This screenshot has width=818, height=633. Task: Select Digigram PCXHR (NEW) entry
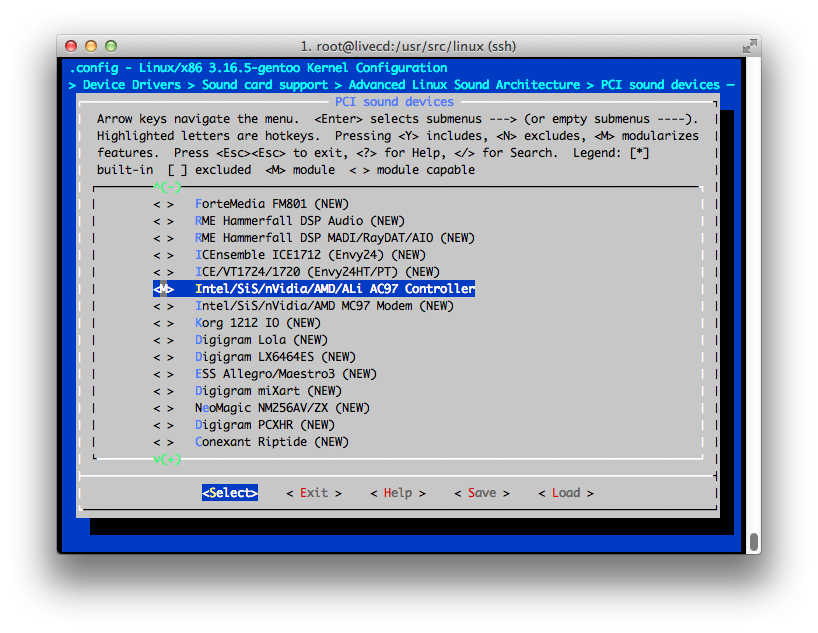click(x=265, y=425)
